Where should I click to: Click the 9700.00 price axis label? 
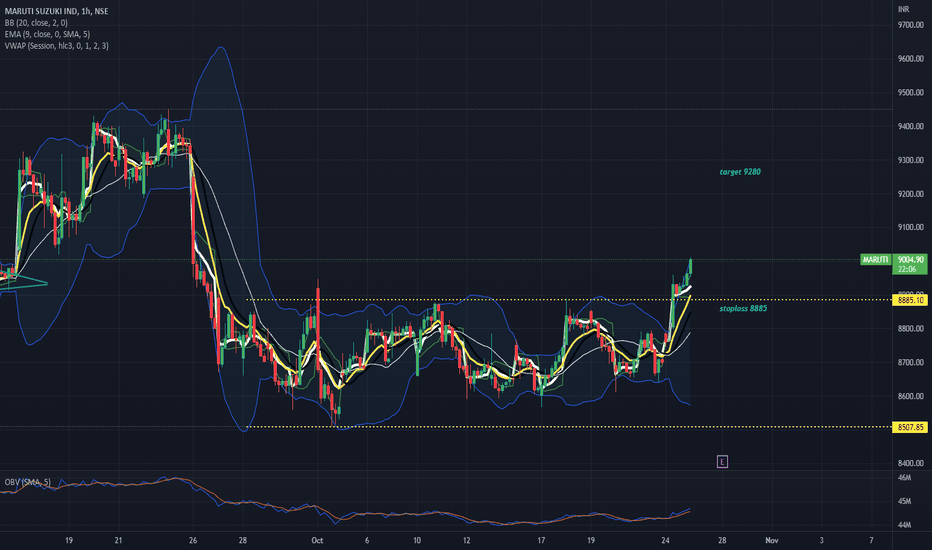(x=911, y=25)
